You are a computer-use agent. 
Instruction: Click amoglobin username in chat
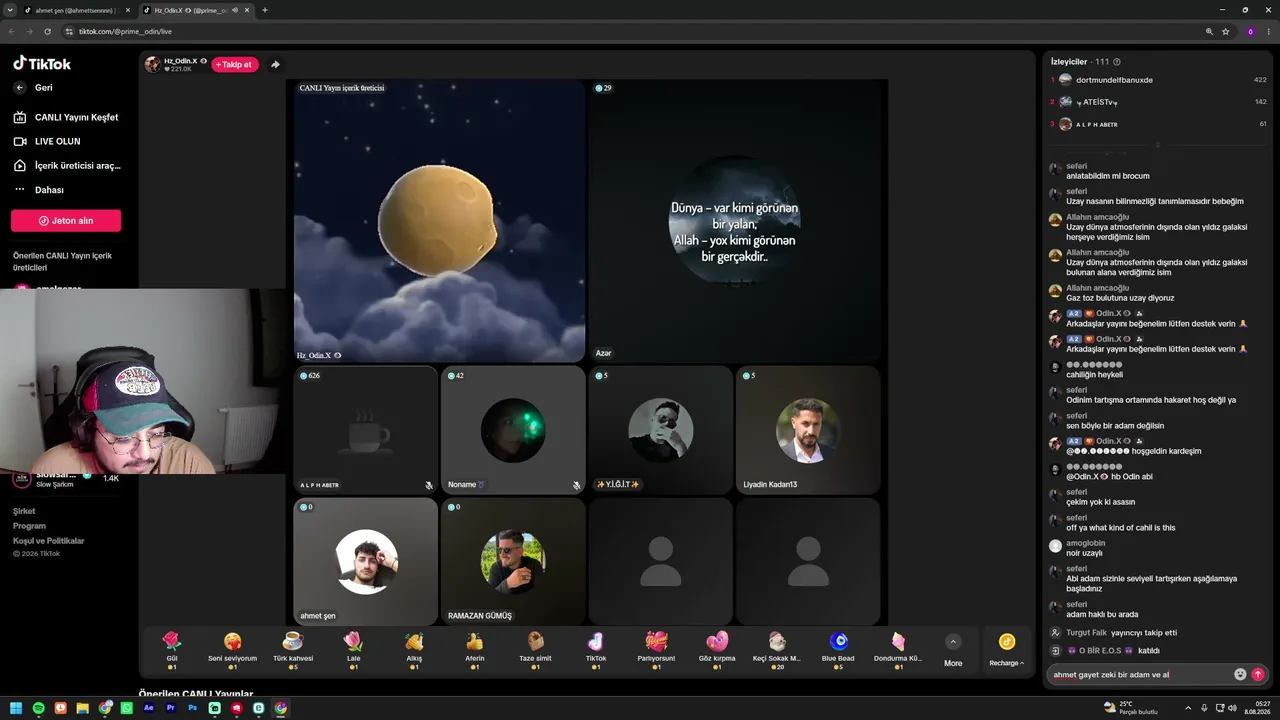point(1086,543)
